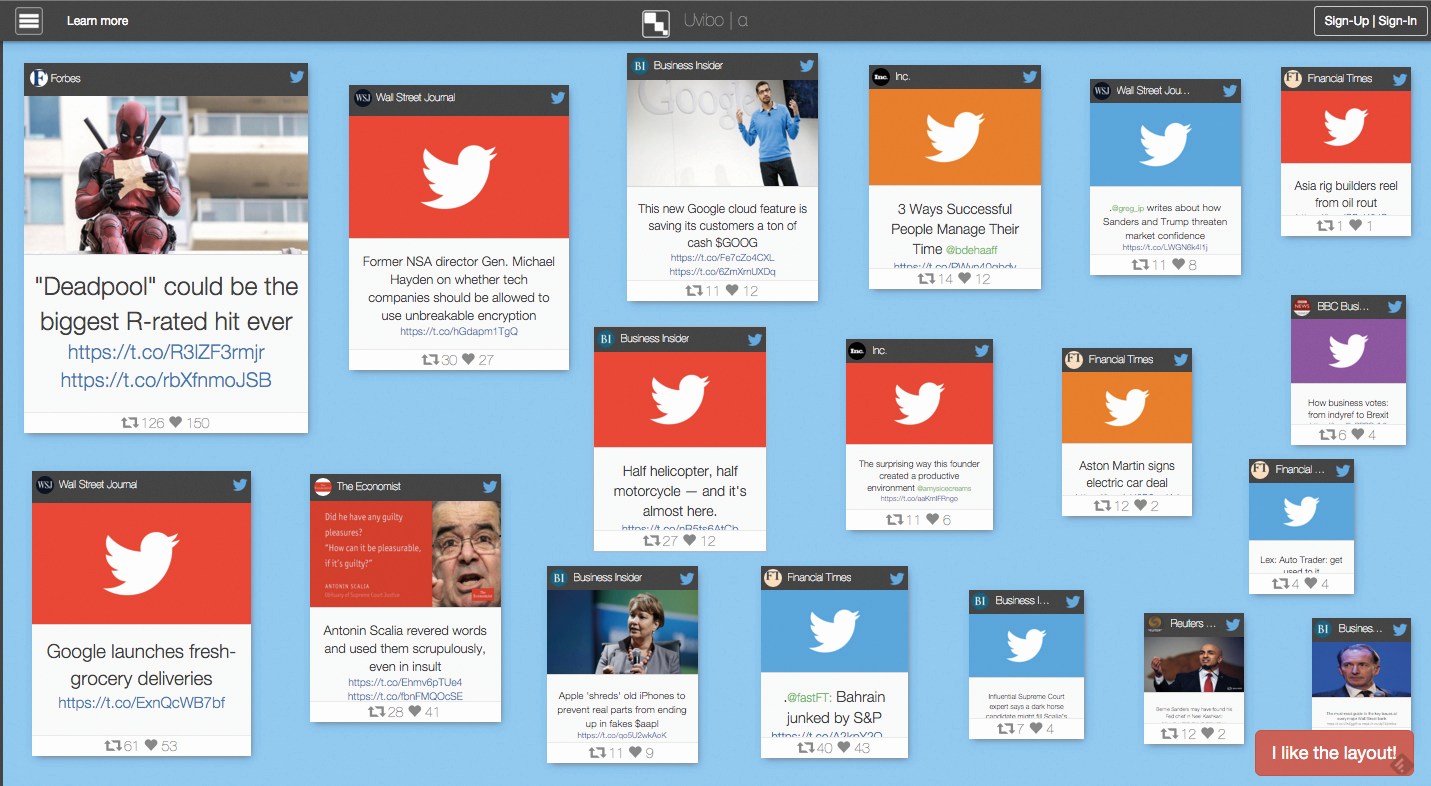This screenshot has width=1431, height=786.
Task: Retweet the Half helicopter, half motorcycle tweet
Action: click(651, 540)
